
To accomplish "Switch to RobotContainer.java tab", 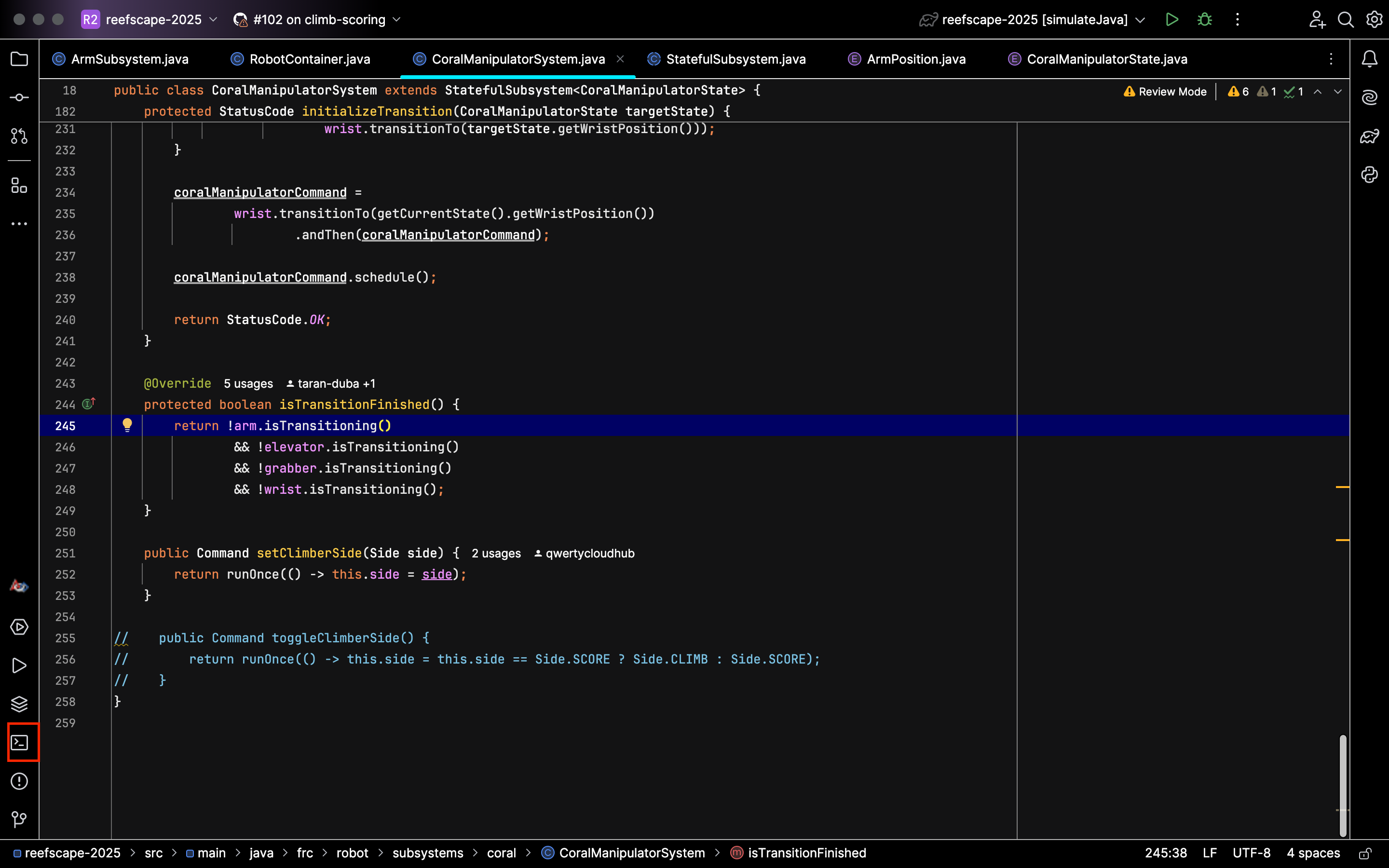I will pyautogui.click(x=301, y=59).
